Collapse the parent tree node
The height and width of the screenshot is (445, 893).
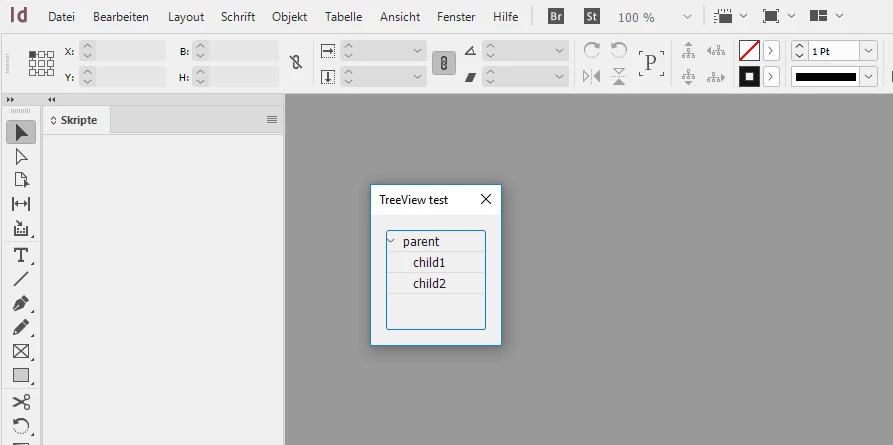[x=391, y=241]
